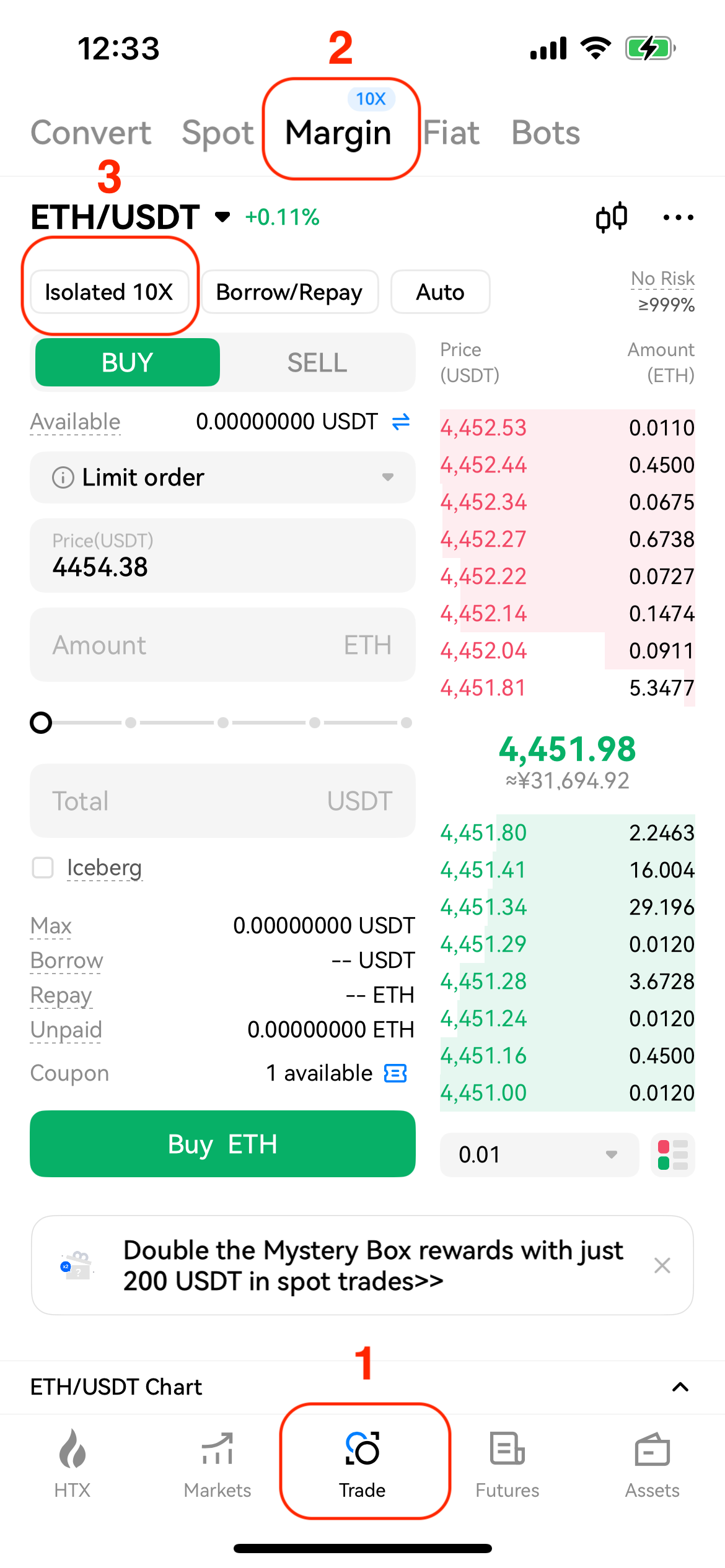Screen dimensions: 725x1568
Task: Switch to the Convert tab
Action: 91,133
